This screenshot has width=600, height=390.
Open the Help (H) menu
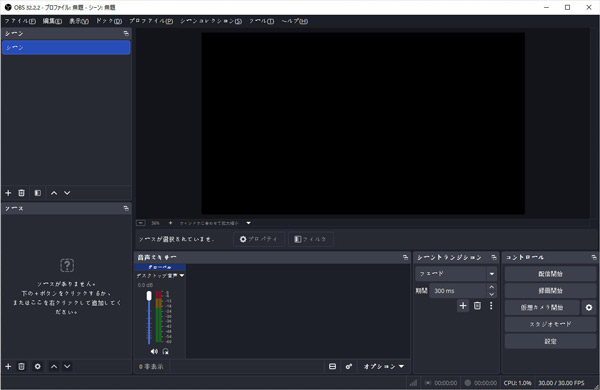click(295, 21)
